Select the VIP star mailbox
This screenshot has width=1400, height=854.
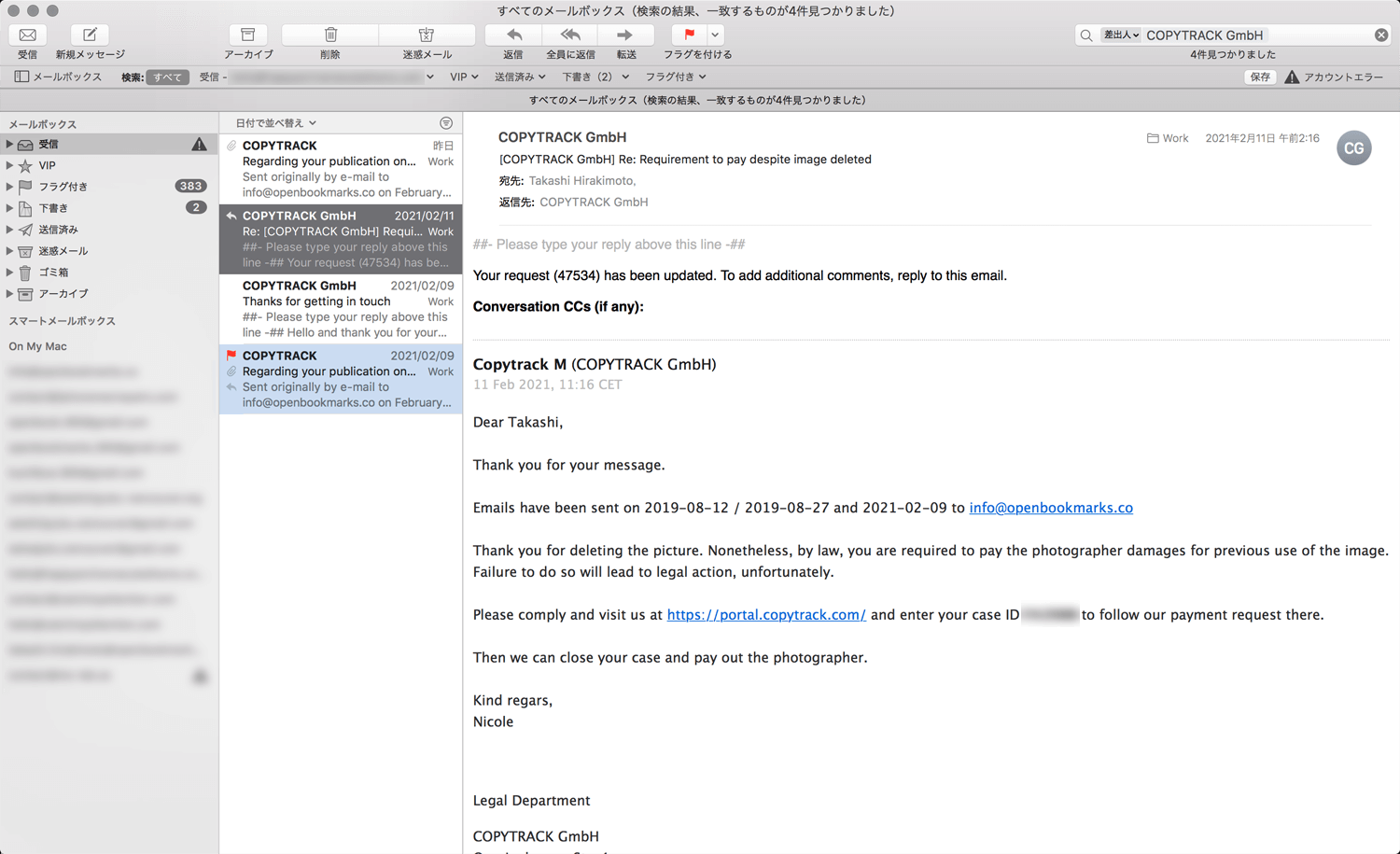pos(109,165)
